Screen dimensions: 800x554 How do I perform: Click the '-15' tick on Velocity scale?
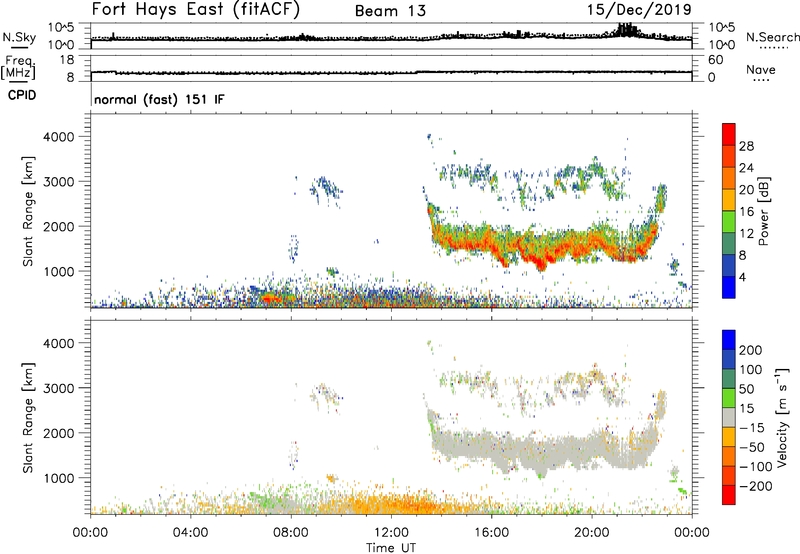click(752, 428)
